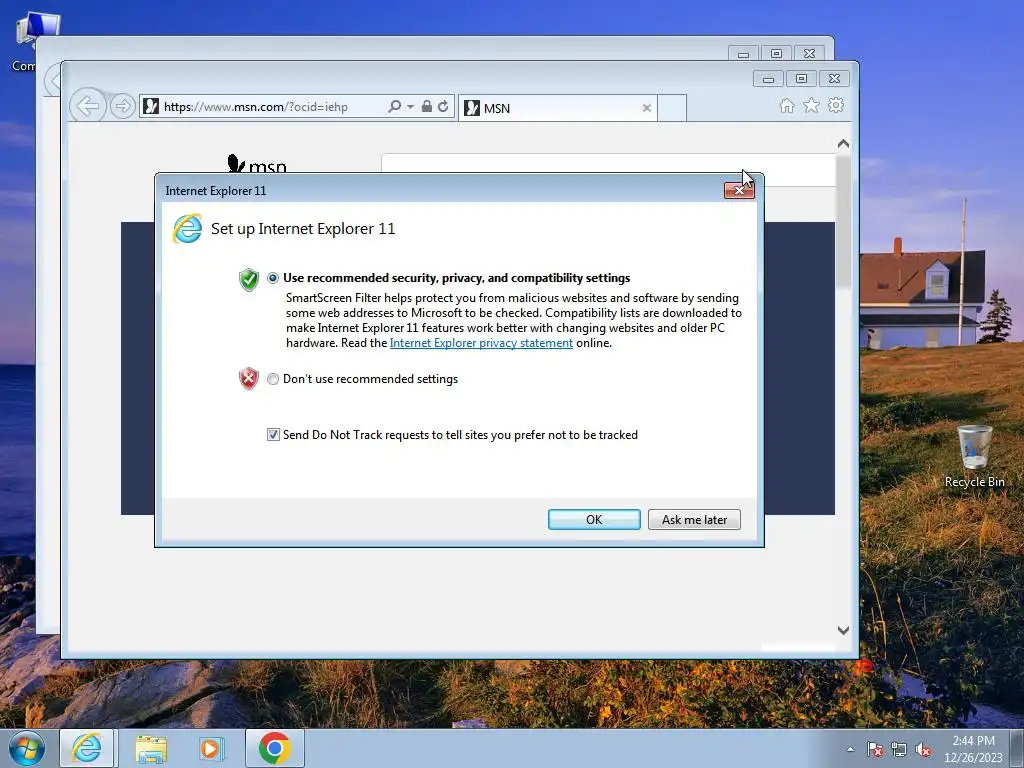
Task: Click the taskbar clock showing 2:44 PM
Action: coord(973,749)
